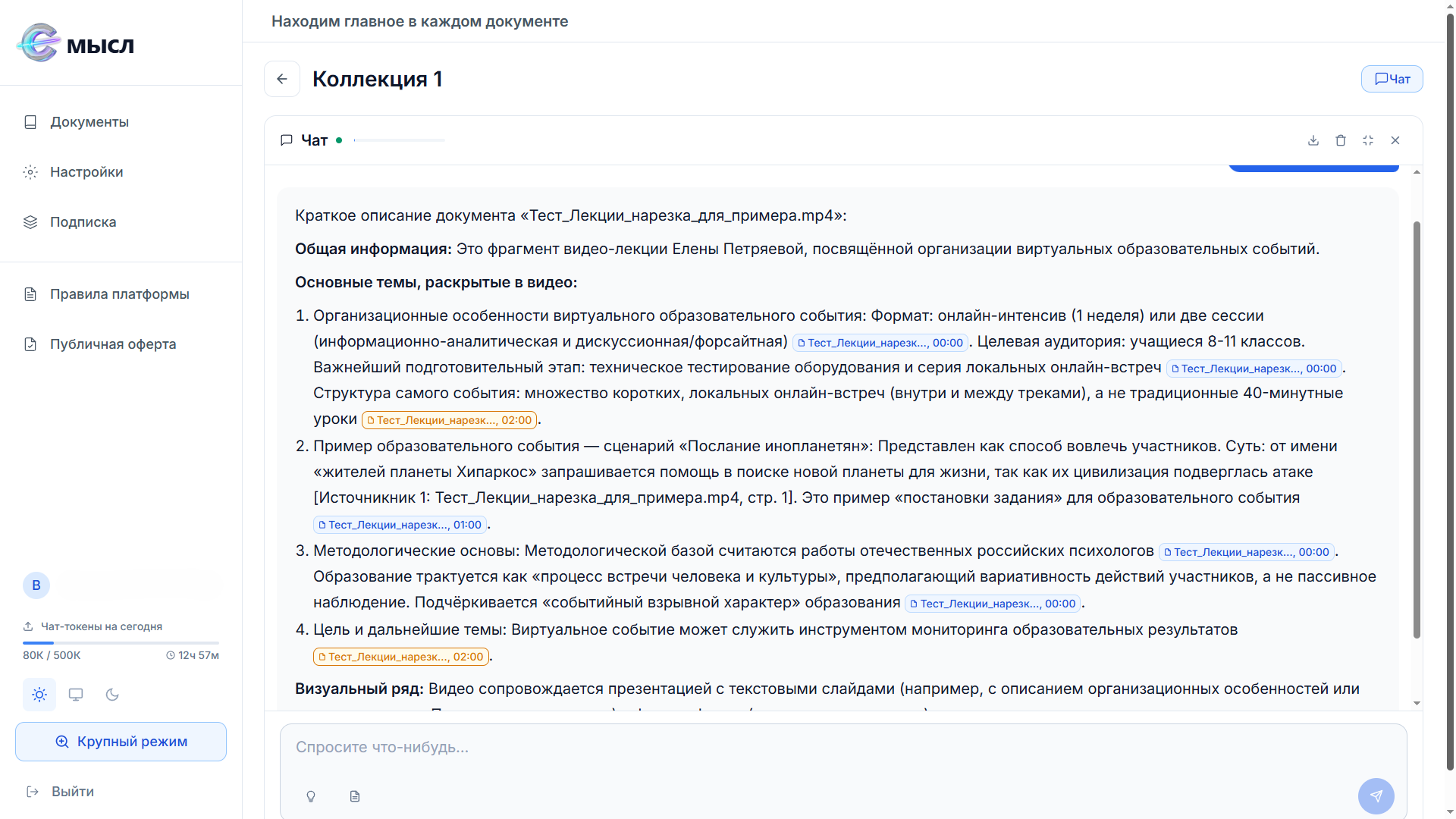
Task: Click the Визуальный ряд heading
Action: tap(359, 689)
